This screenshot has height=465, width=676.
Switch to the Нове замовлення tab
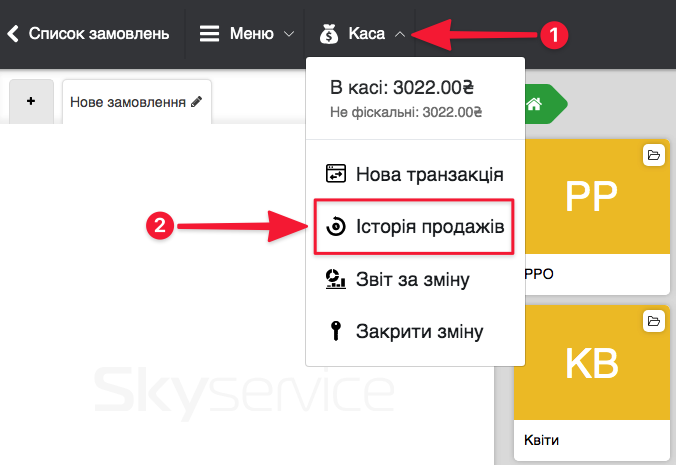[x=127, y=102]
